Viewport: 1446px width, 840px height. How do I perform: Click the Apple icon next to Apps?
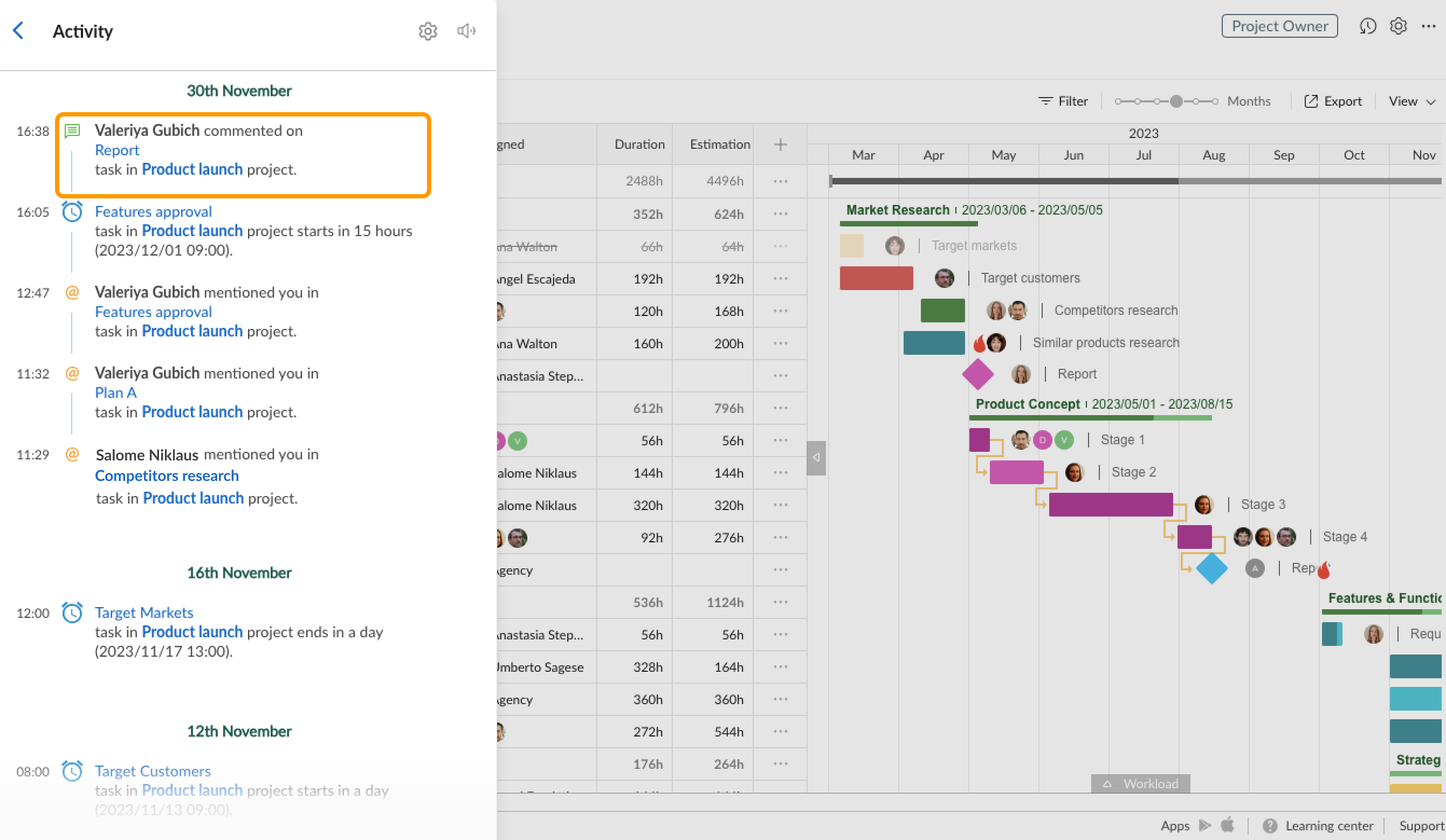[x=1228, y=825]
